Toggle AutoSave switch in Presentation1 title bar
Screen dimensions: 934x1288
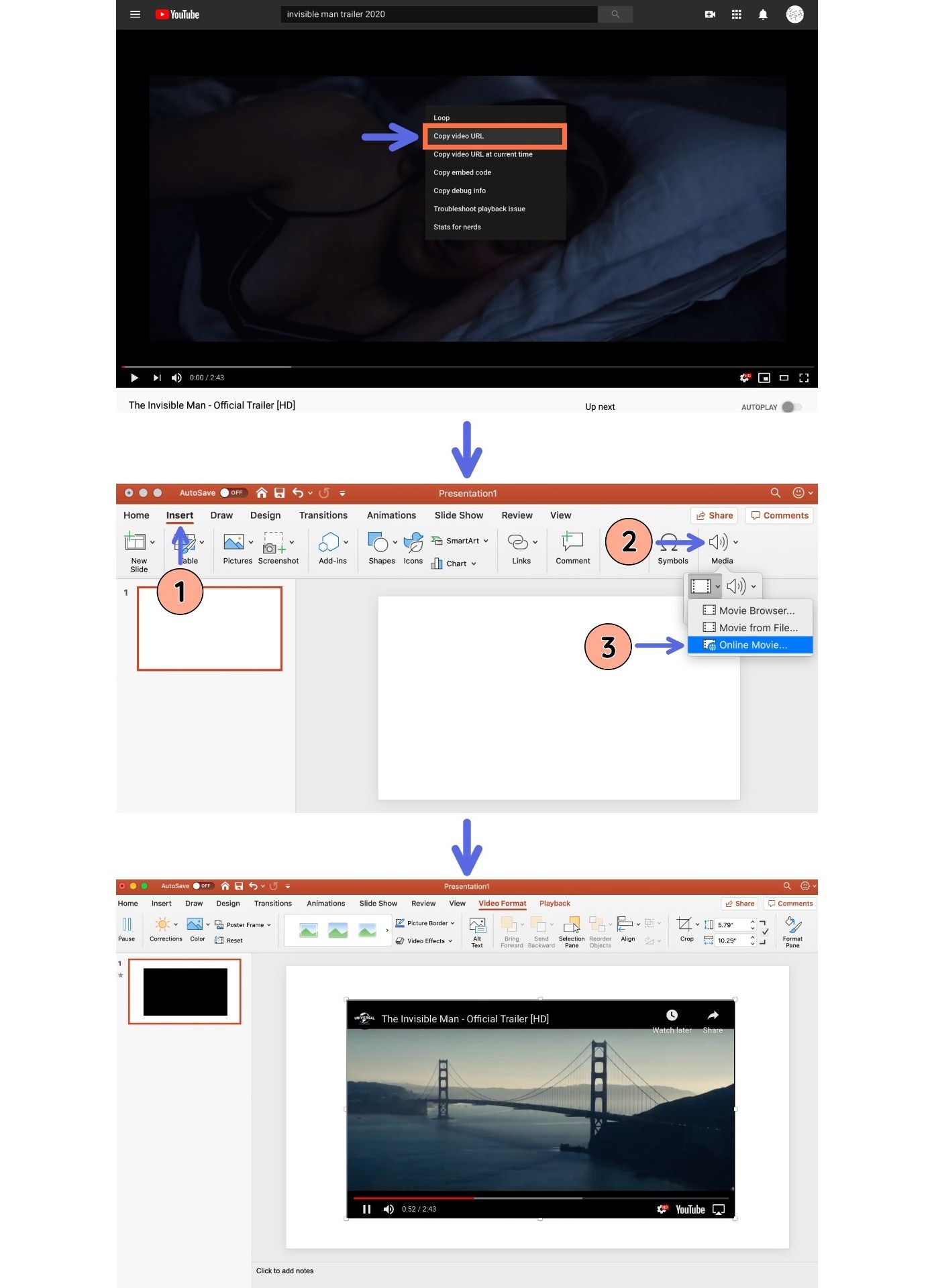(x=234, y=493)
